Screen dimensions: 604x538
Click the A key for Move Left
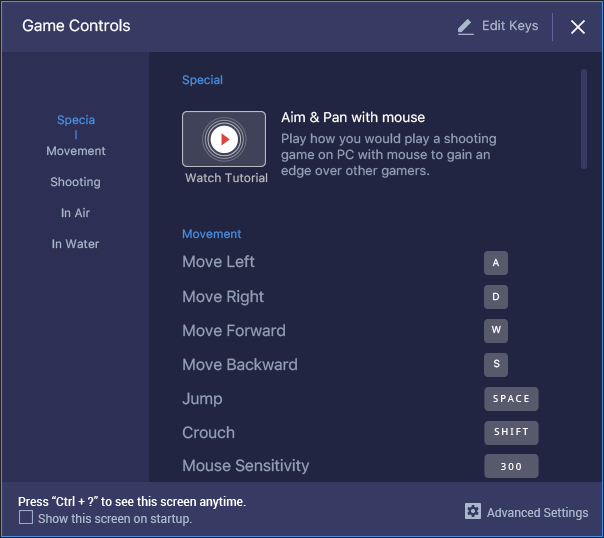pyautogui.click(x=496, y=263)
